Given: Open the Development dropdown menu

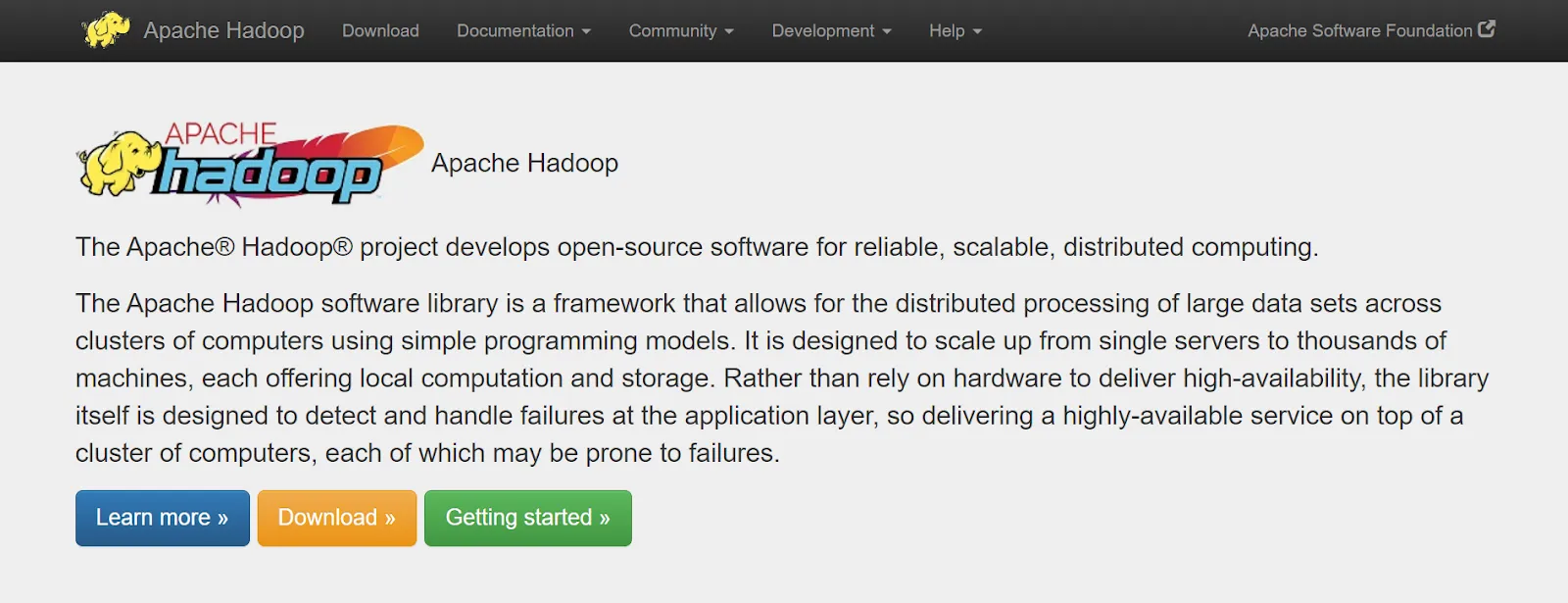Looking at the screenshot, I should click(x=831, y=30).
